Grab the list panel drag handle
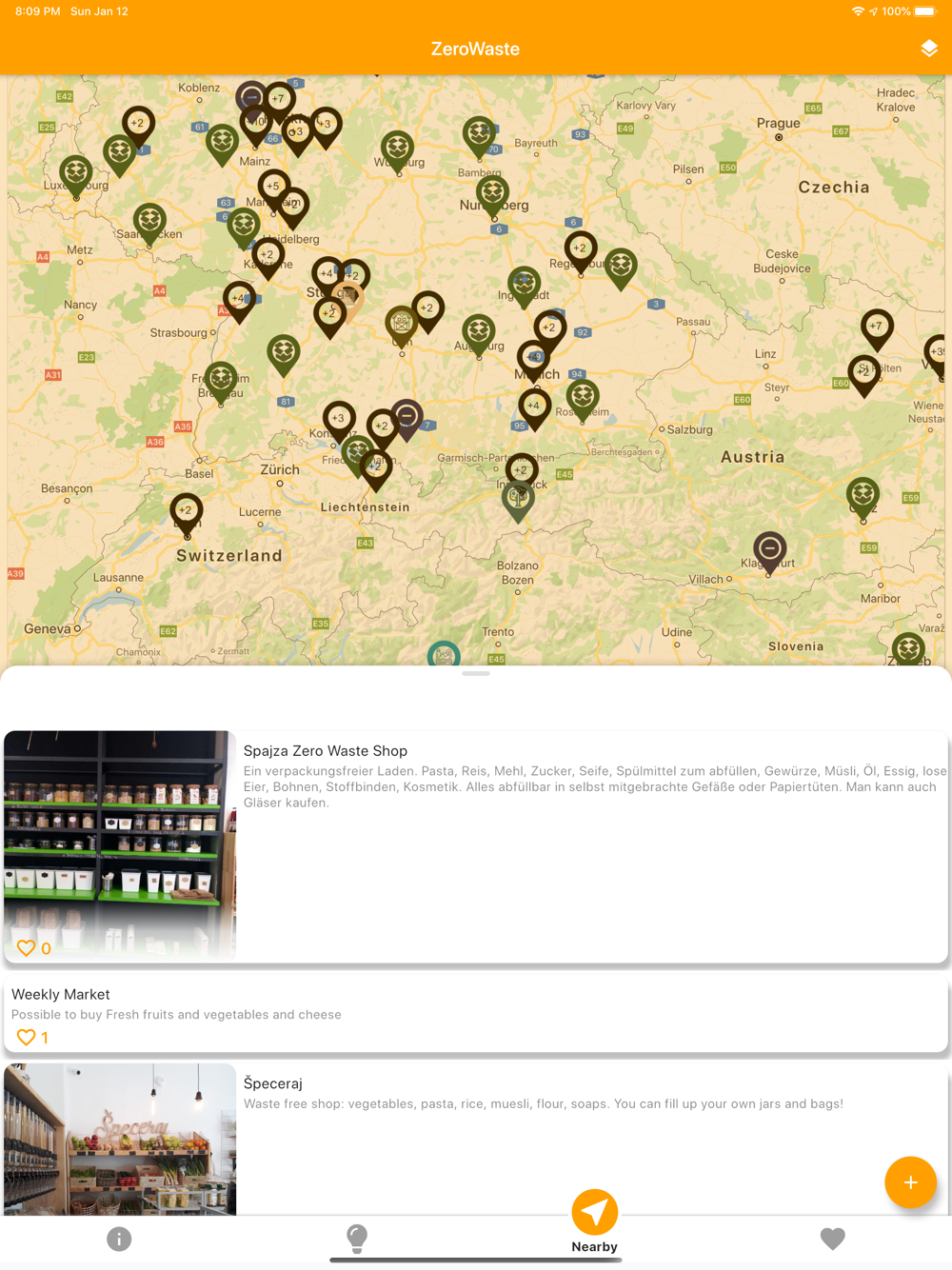The height and width of the screenshot is (1270, 952). tap(476, 673)
